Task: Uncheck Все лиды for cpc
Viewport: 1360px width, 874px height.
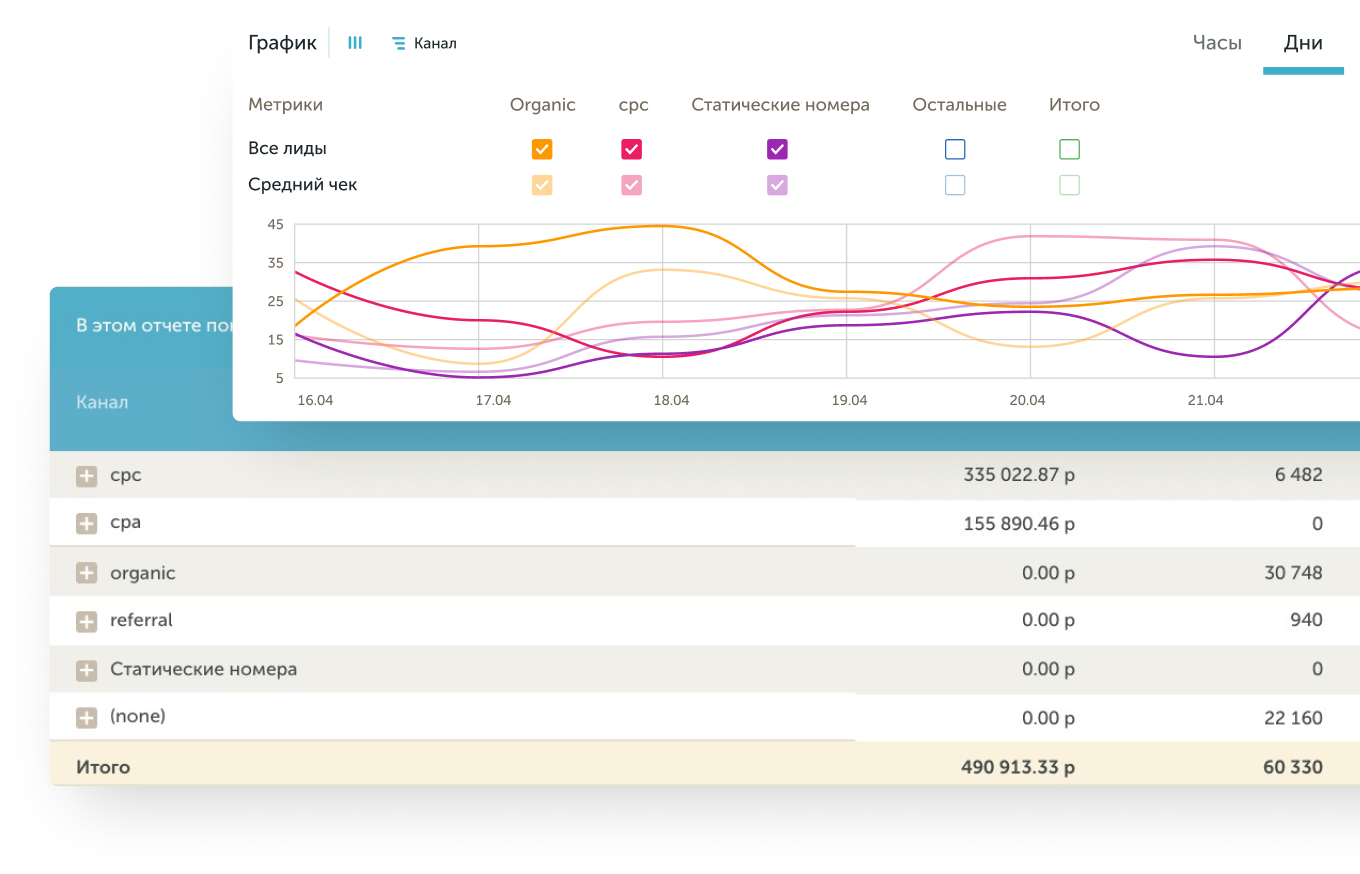Action: tap(632, 149)
